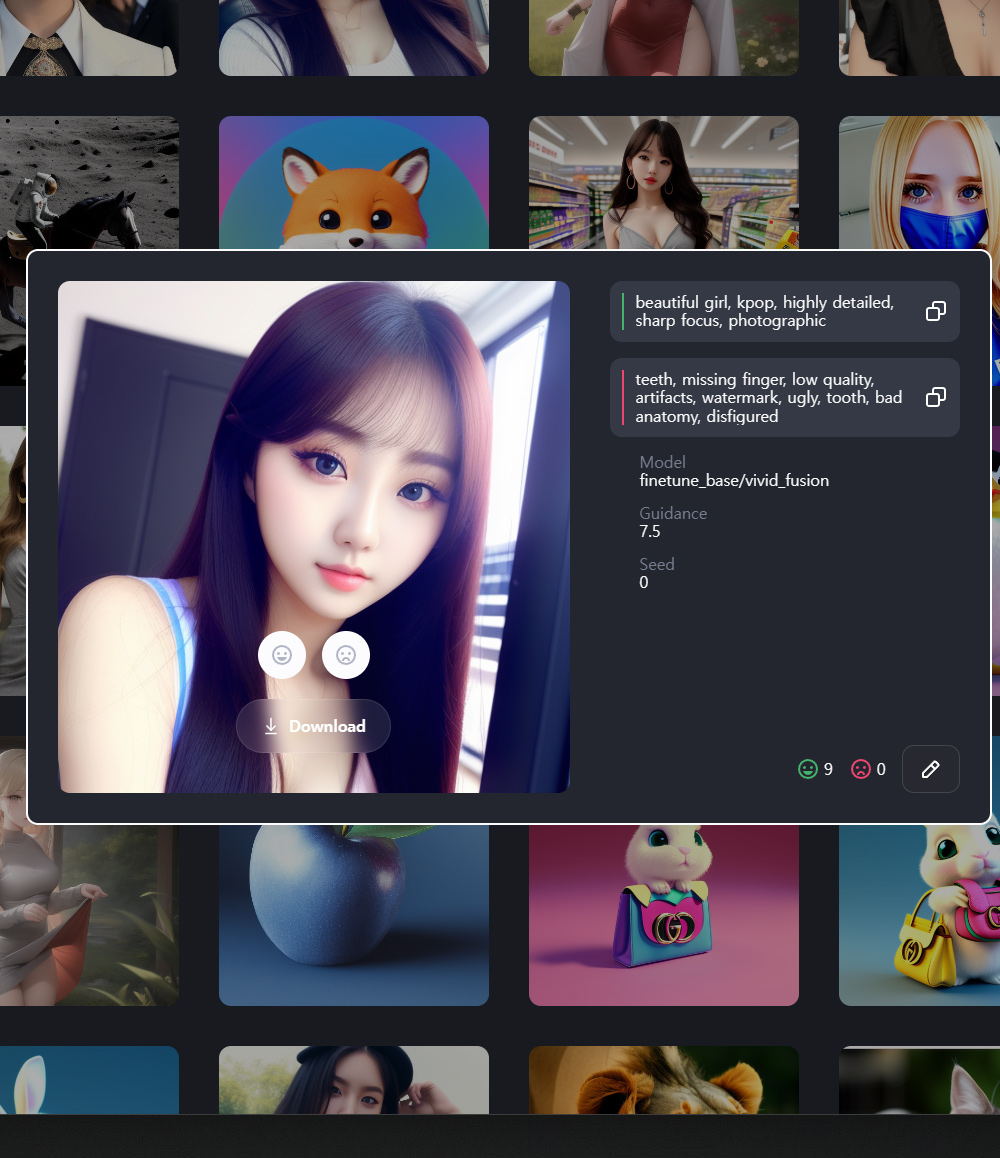
Task: Open the long-haired woman thumbnail at top
Action: [x=354, y=38]
